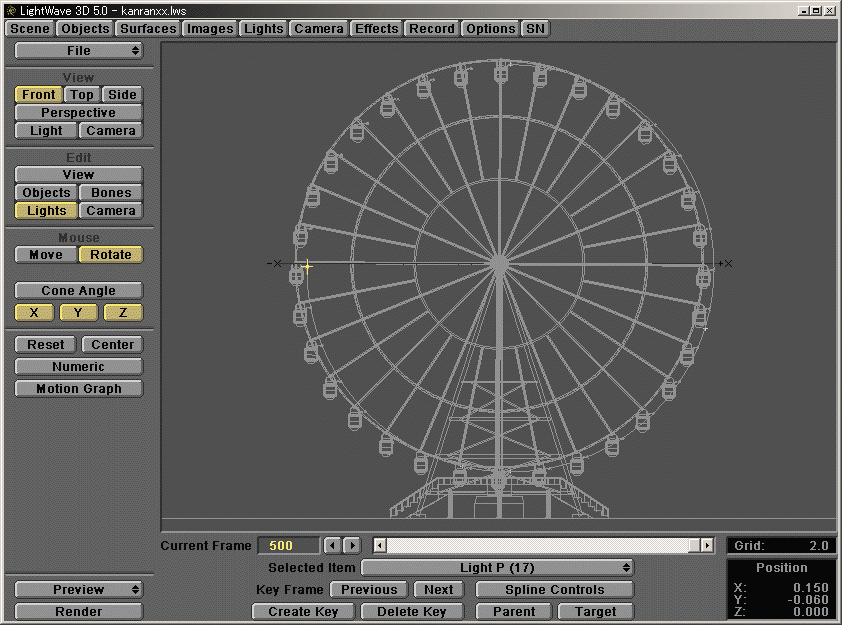Open the Surfaces panel tab
Image resolution: width=842 pixels, height=625 pixels.
148,29
